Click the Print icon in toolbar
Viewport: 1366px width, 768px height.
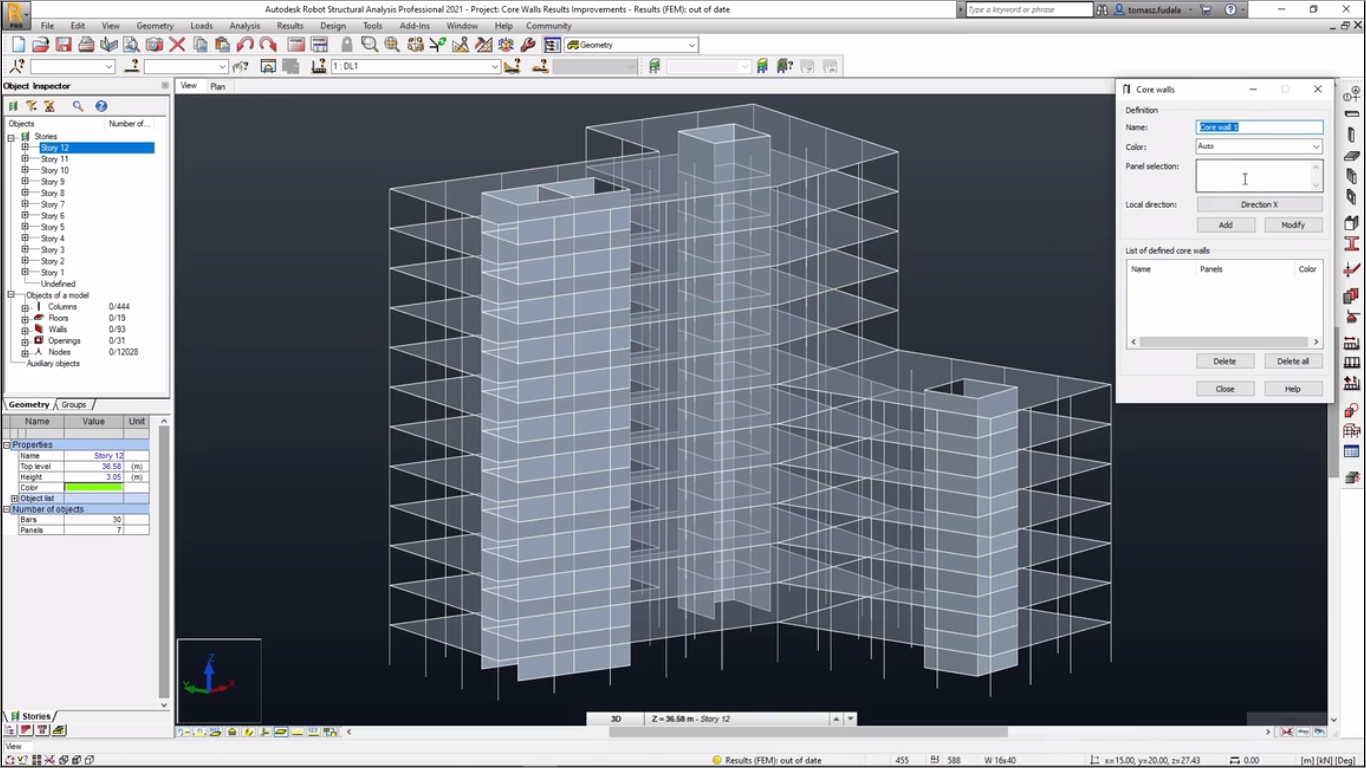click(86, 45)
